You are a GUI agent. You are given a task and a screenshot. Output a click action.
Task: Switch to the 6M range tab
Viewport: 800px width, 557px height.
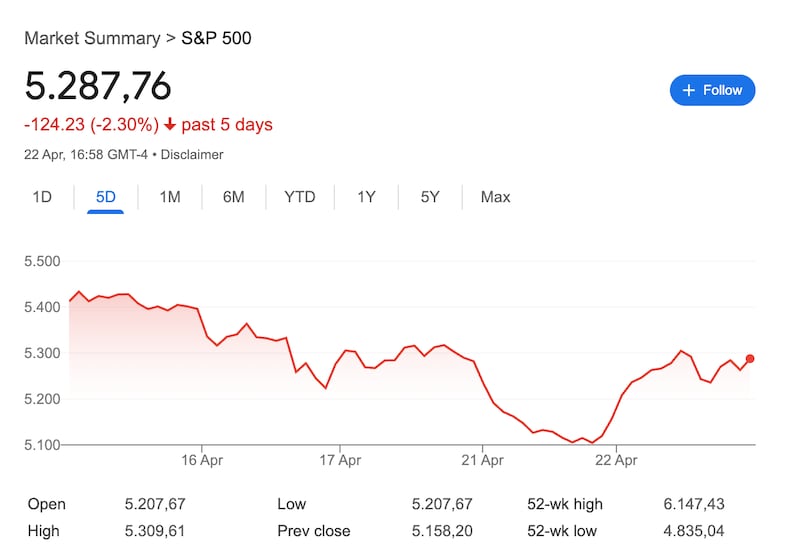(x=233, y=197)
